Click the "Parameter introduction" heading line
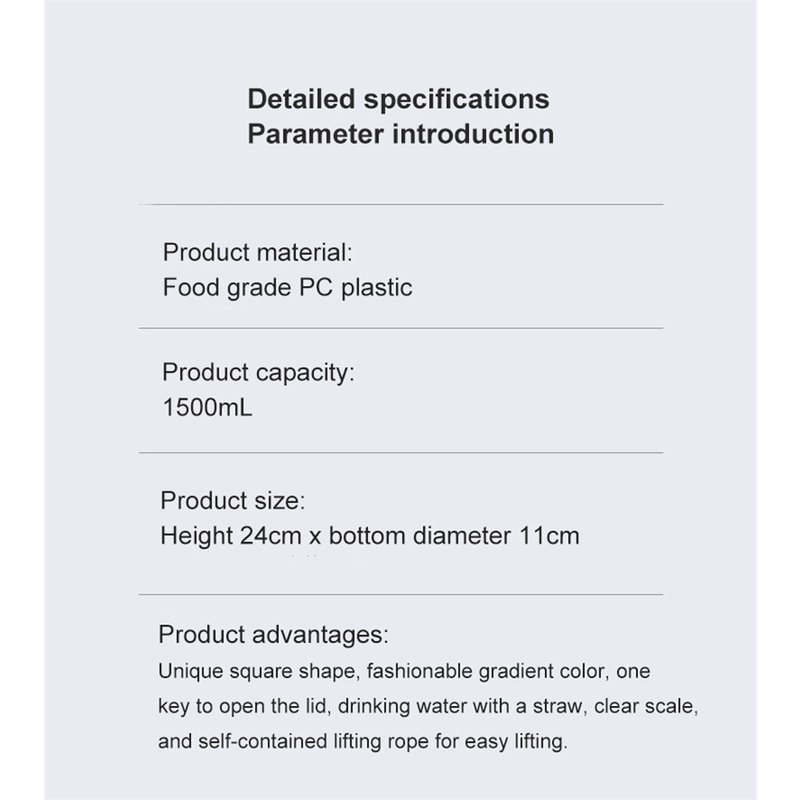800x800 pixels. 400,134
